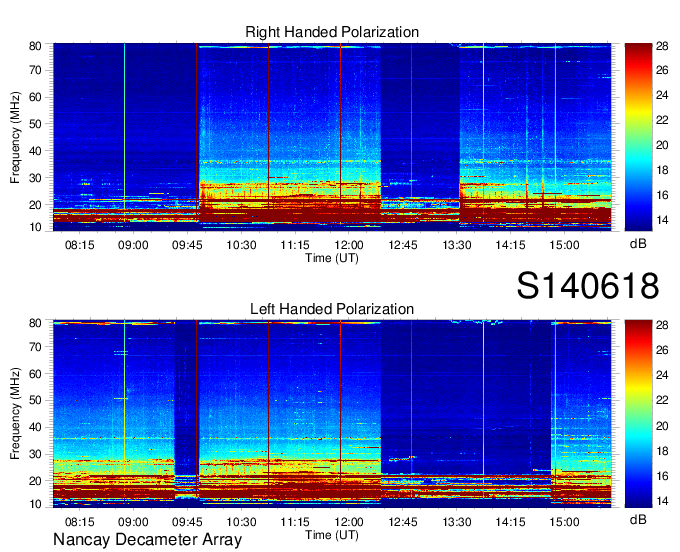Click the 13:30 time tick under Right Handed plot
680x552 pixels.
pyautogui.click(x=457, y=245)
